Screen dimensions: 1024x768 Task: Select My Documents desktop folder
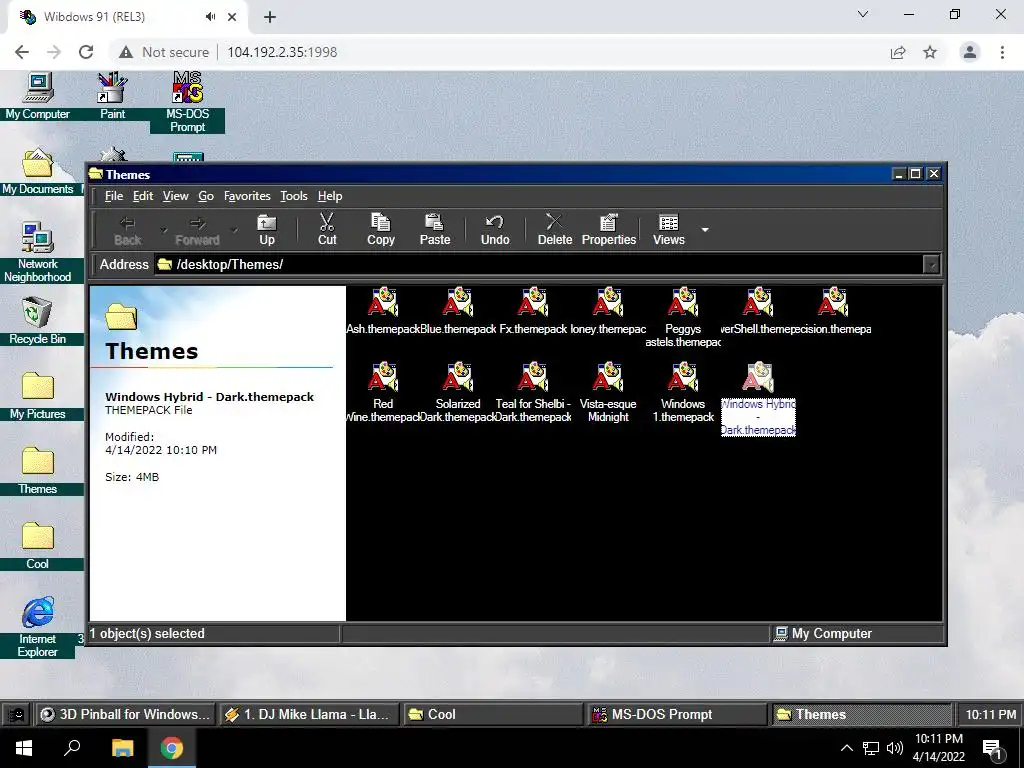[x=38, y=171]
